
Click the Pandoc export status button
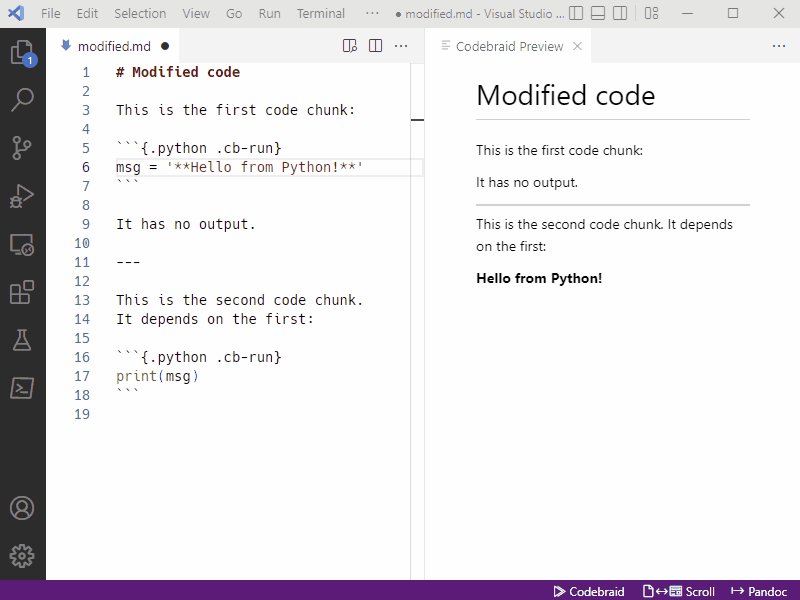pos(759,591)
